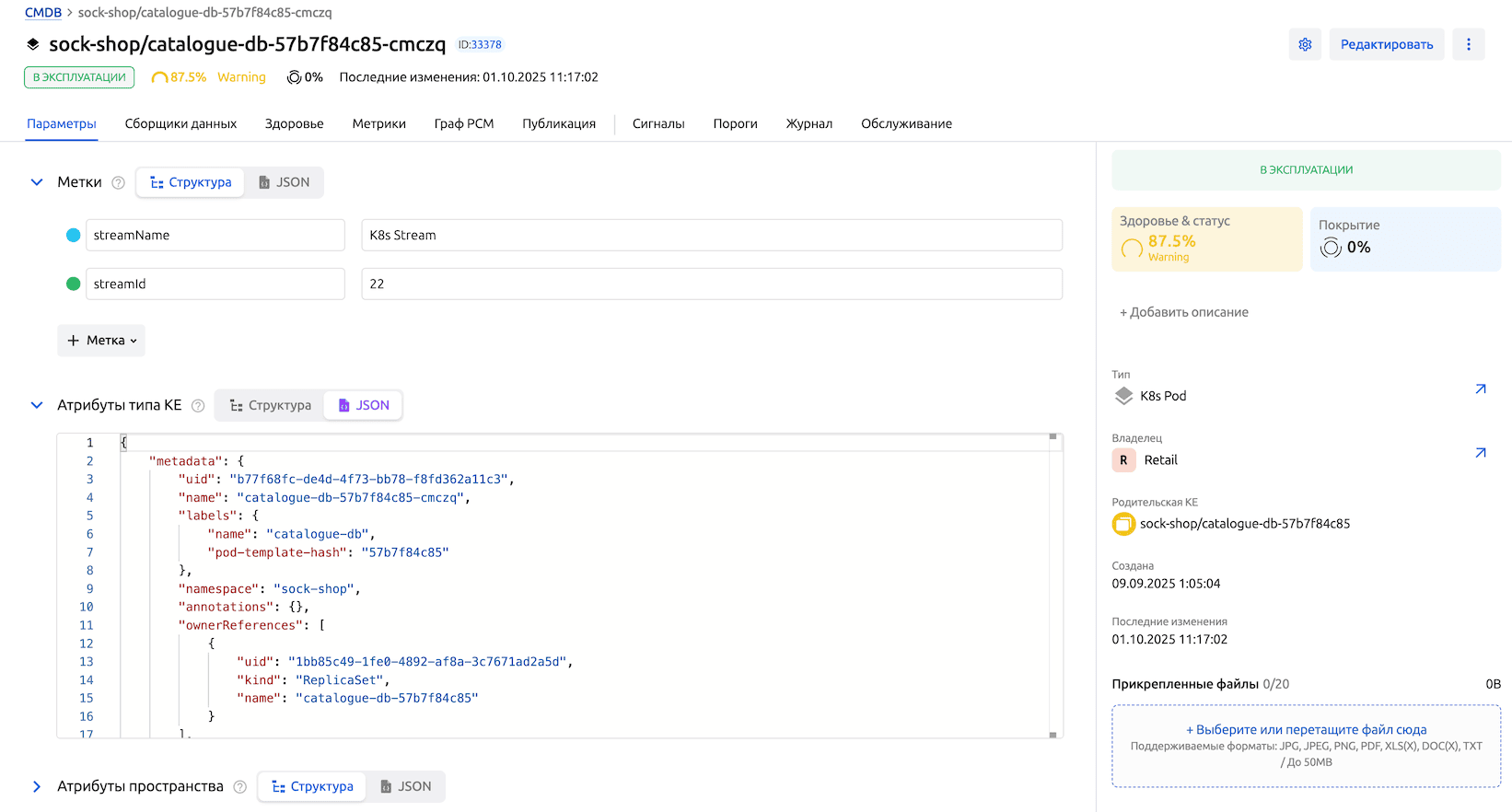Click the blue streamName color dot
The width and height of the screenshot is (1512, 812).
coord(74,235)
